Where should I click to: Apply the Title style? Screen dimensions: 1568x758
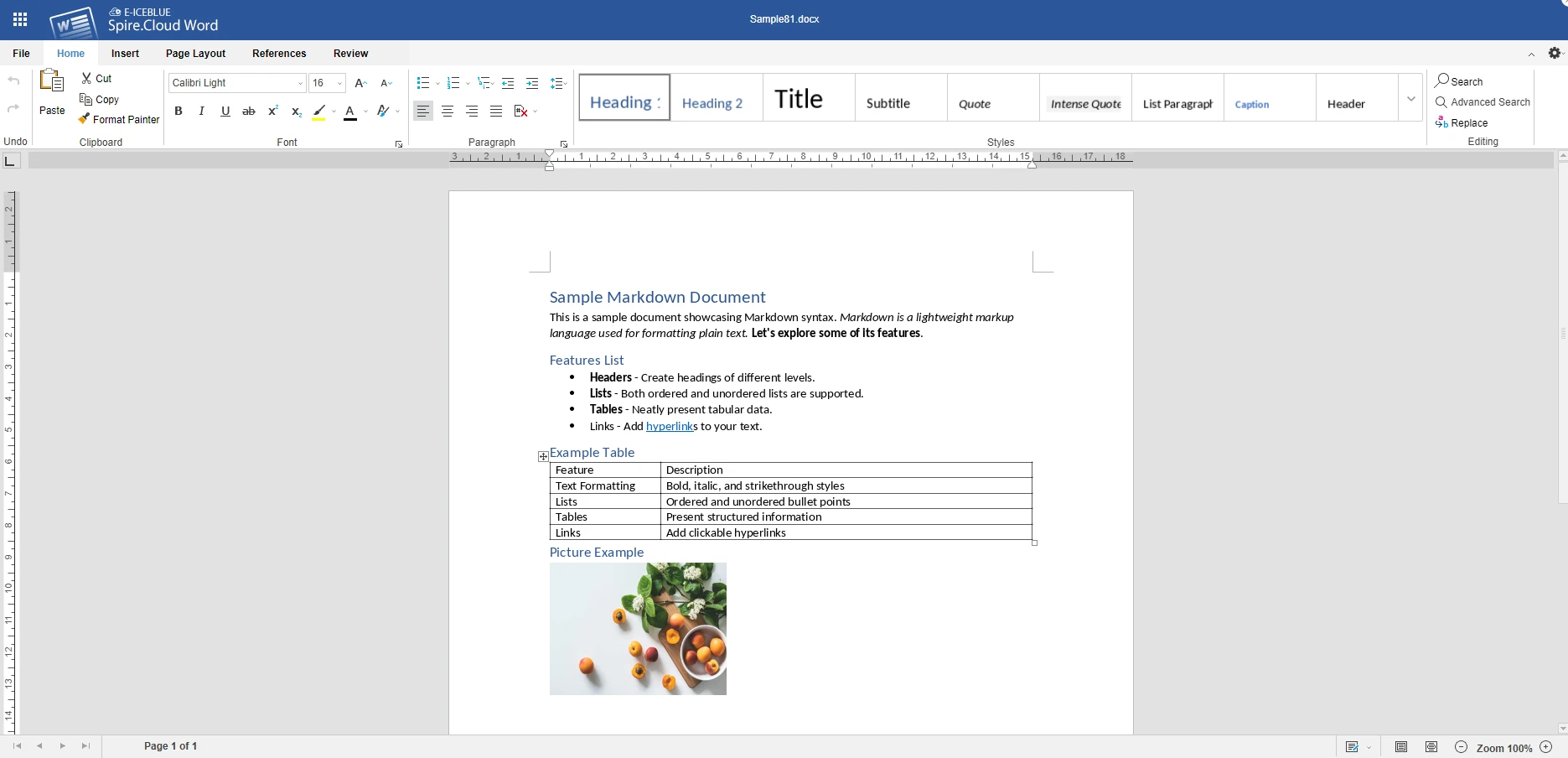[x=809, y=98]
